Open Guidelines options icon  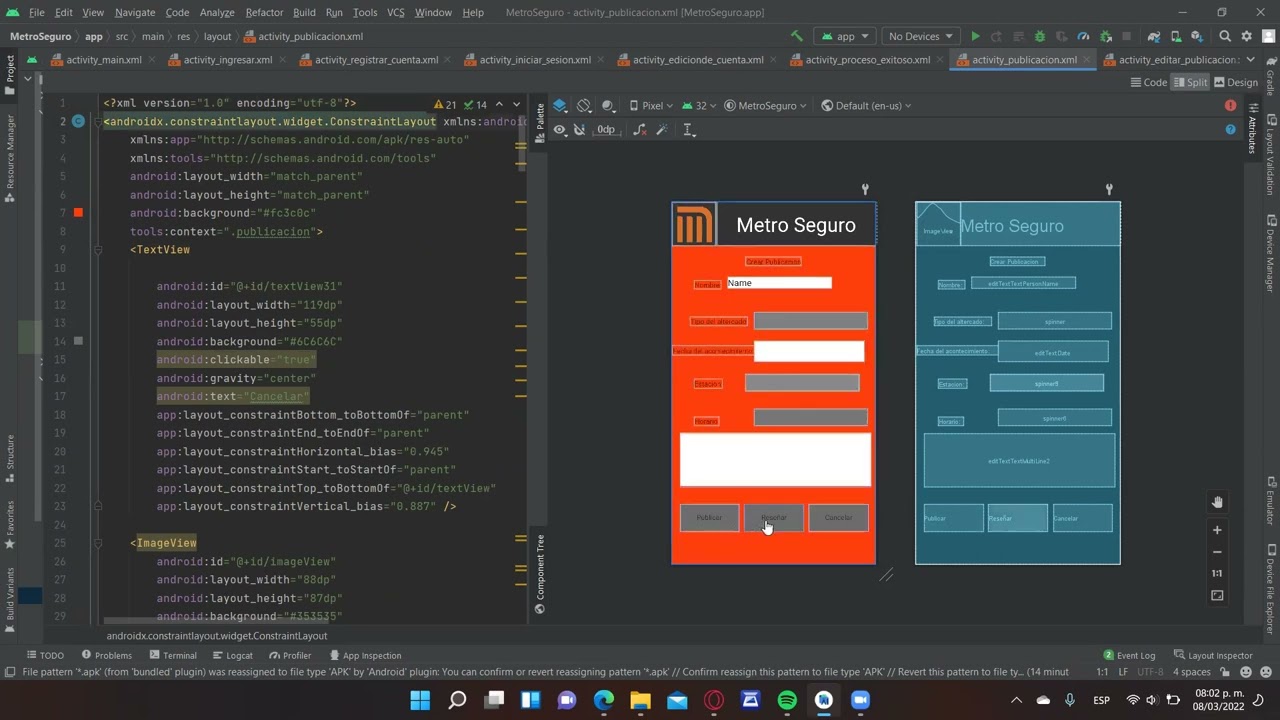[689, 130]
